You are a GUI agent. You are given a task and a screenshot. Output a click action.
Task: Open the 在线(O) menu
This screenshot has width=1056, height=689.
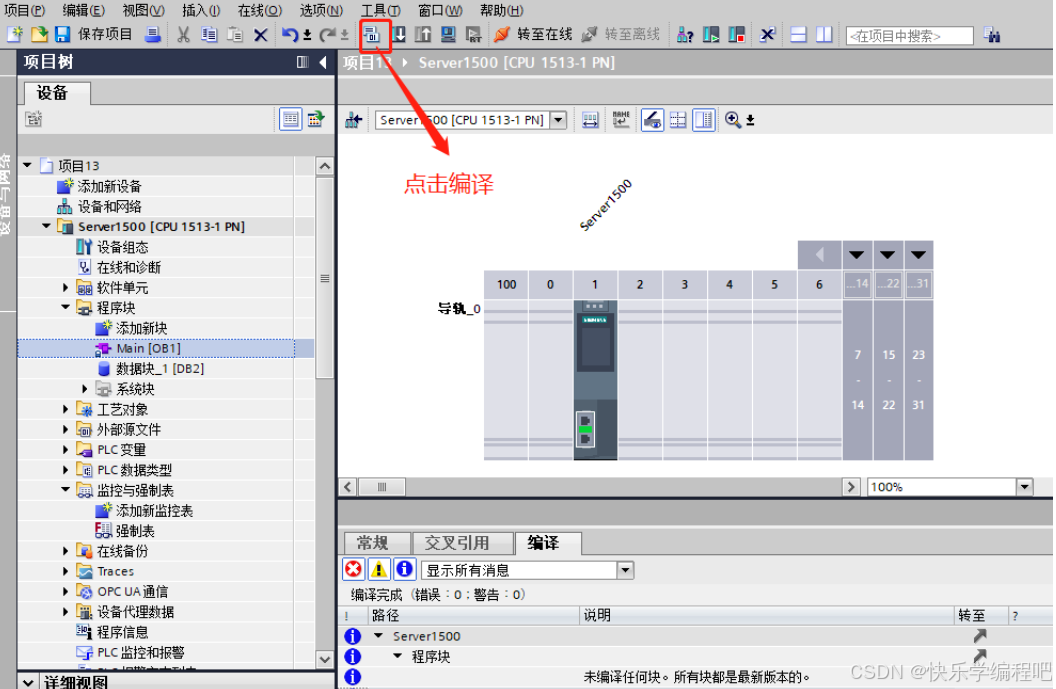click(x=259, y=10)
